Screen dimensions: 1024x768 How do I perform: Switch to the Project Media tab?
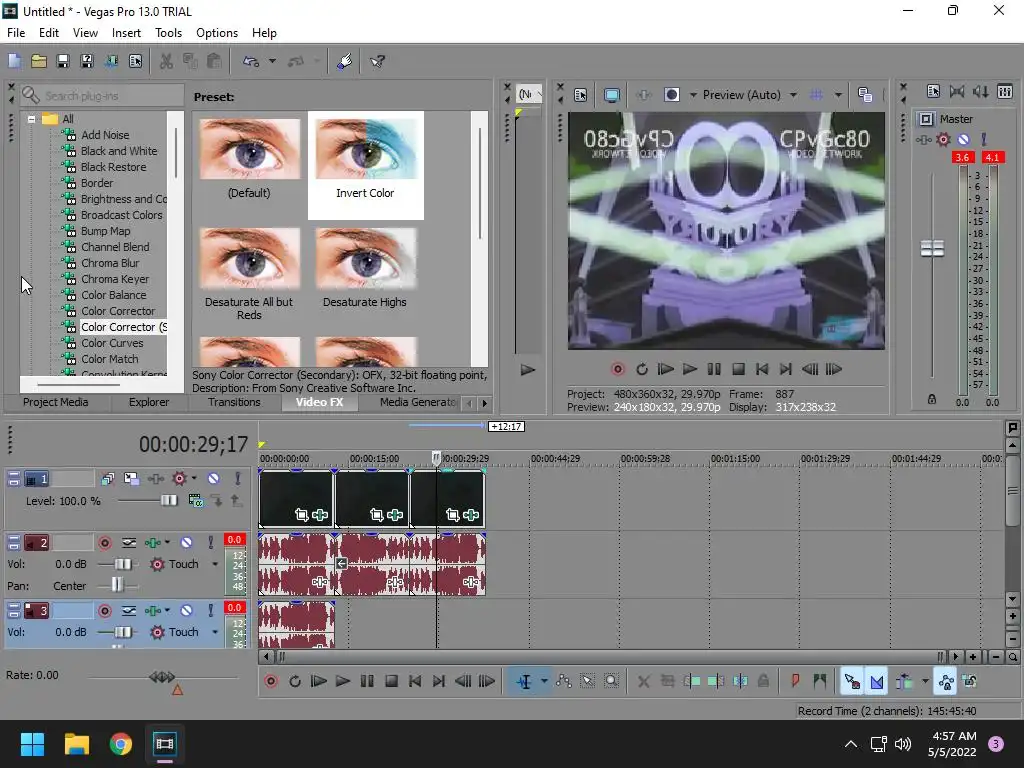pos(56,402)
